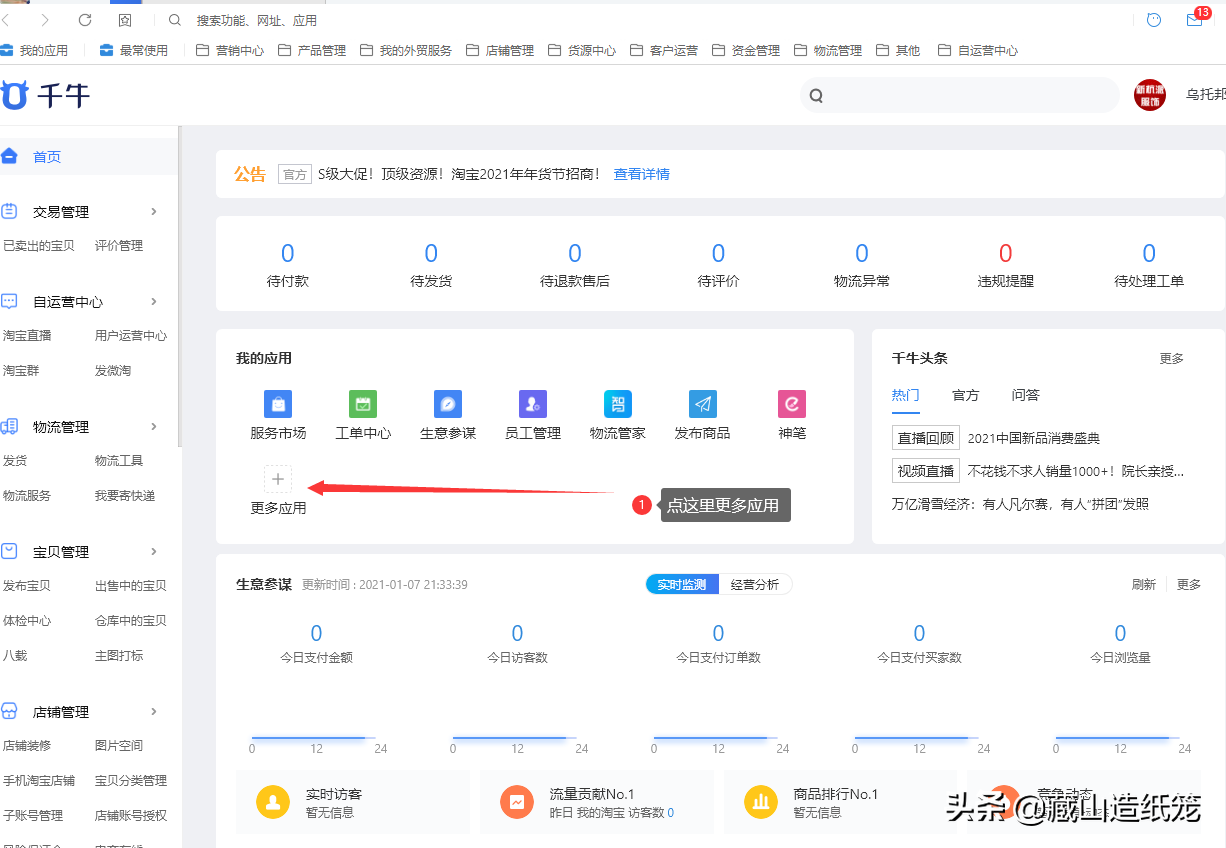Click 刷新 in 生意参谋 panel
Screen dimensions: 1226x848
point(1143,584)
